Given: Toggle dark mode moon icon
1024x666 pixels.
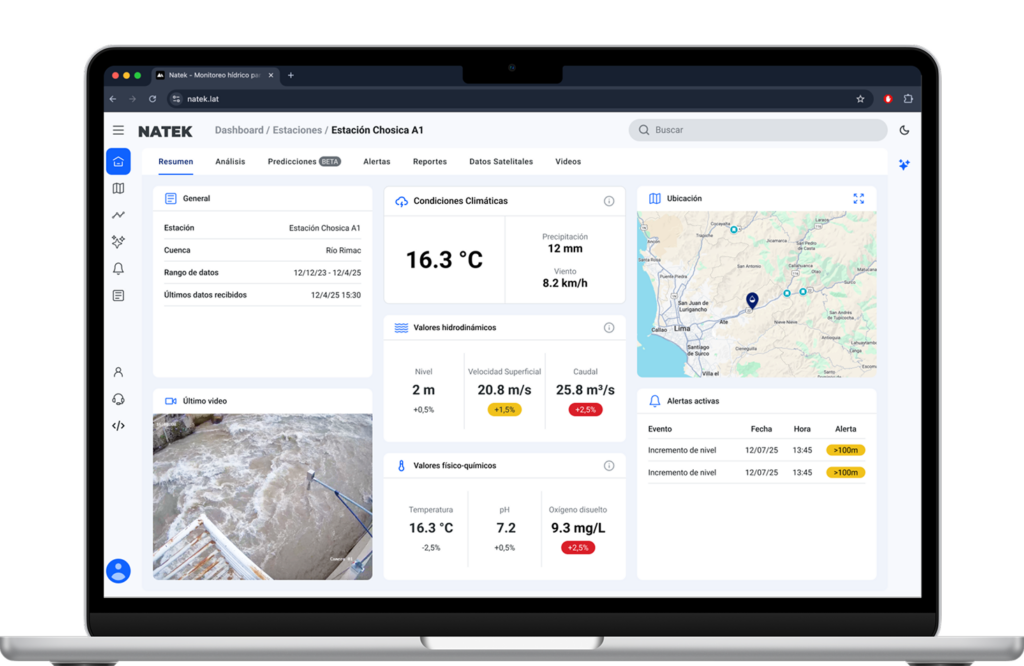Looking at the screenshot, I should tap(904, 130).
